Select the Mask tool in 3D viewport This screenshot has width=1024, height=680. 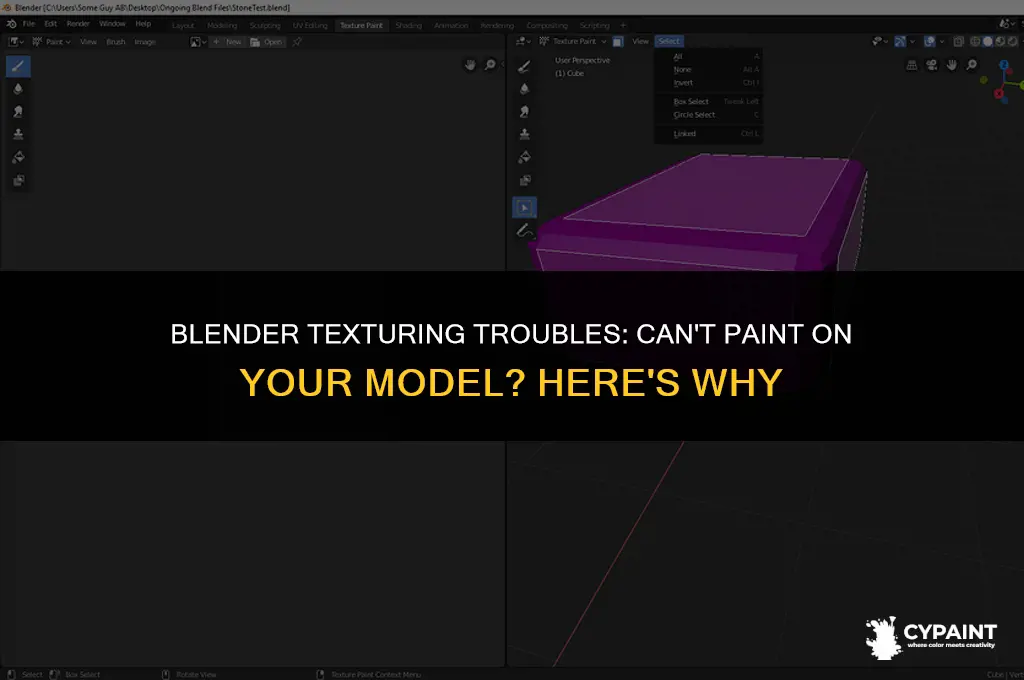click(524, 180)
